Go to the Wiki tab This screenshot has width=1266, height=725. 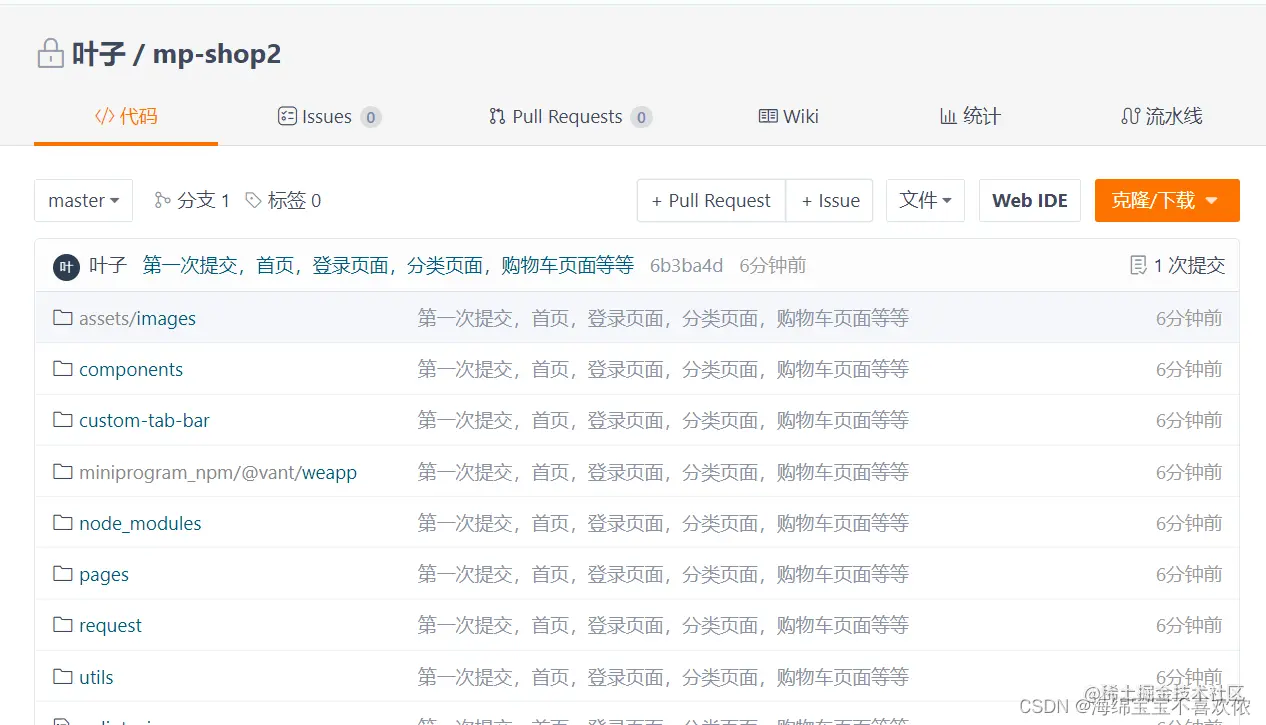coord(789,116)
